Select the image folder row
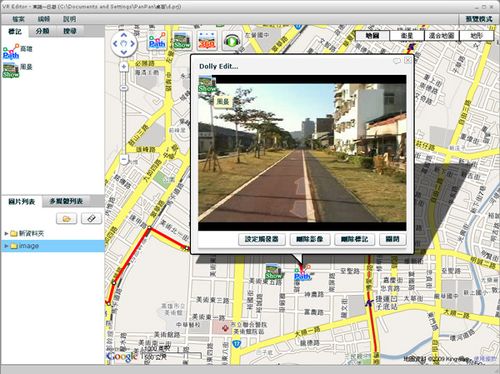 (53, 246)
